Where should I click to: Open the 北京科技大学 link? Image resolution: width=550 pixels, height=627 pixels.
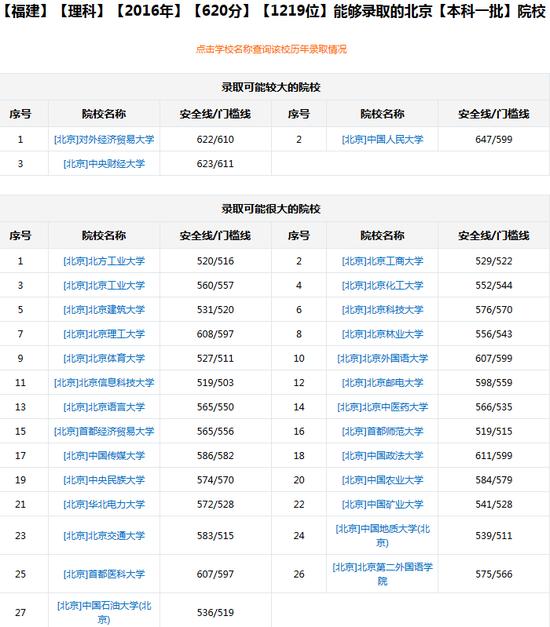coord(382,310)
